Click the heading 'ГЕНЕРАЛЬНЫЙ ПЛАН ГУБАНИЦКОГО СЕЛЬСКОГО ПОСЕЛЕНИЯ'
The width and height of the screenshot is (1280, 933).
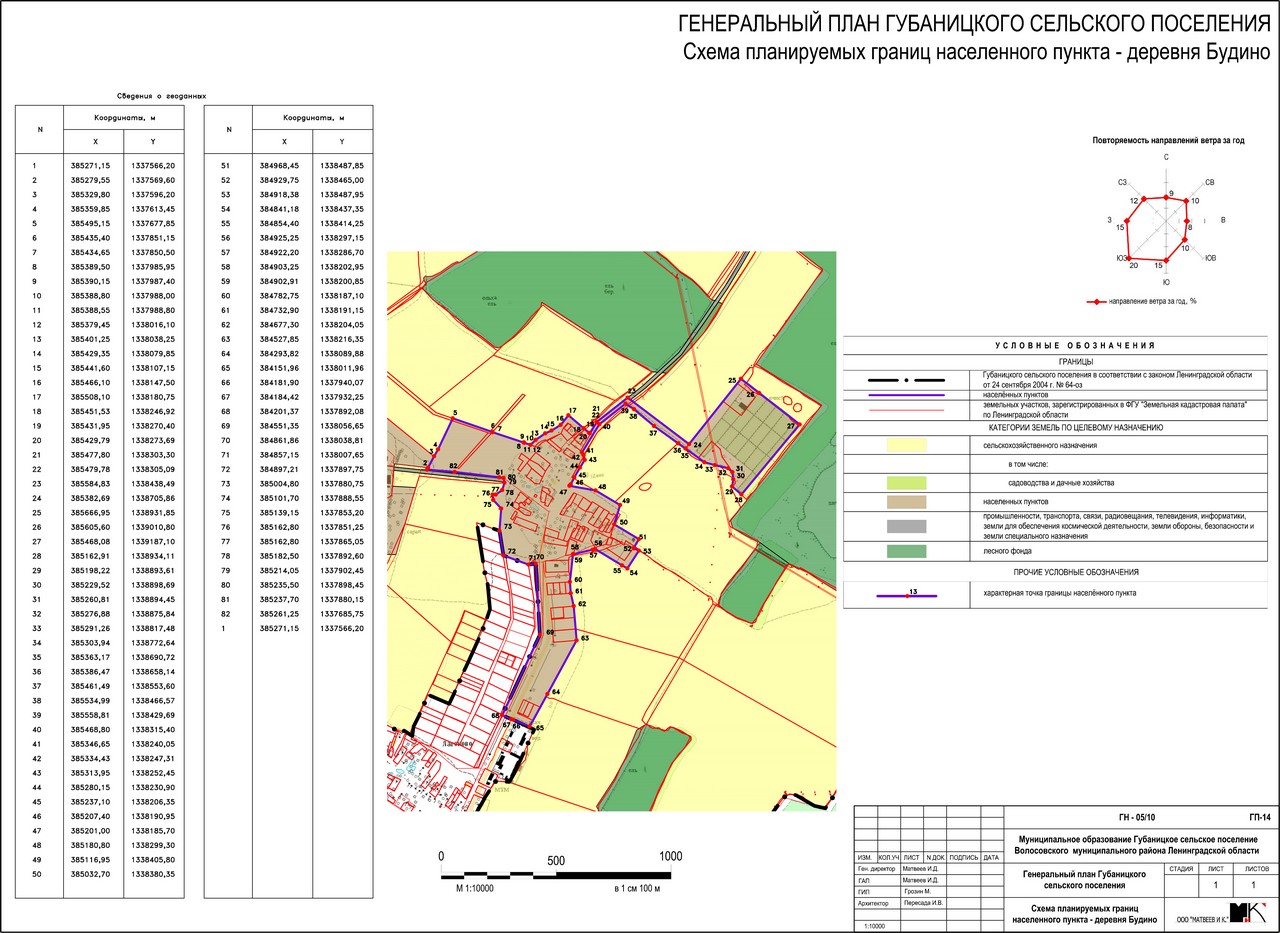972,24
